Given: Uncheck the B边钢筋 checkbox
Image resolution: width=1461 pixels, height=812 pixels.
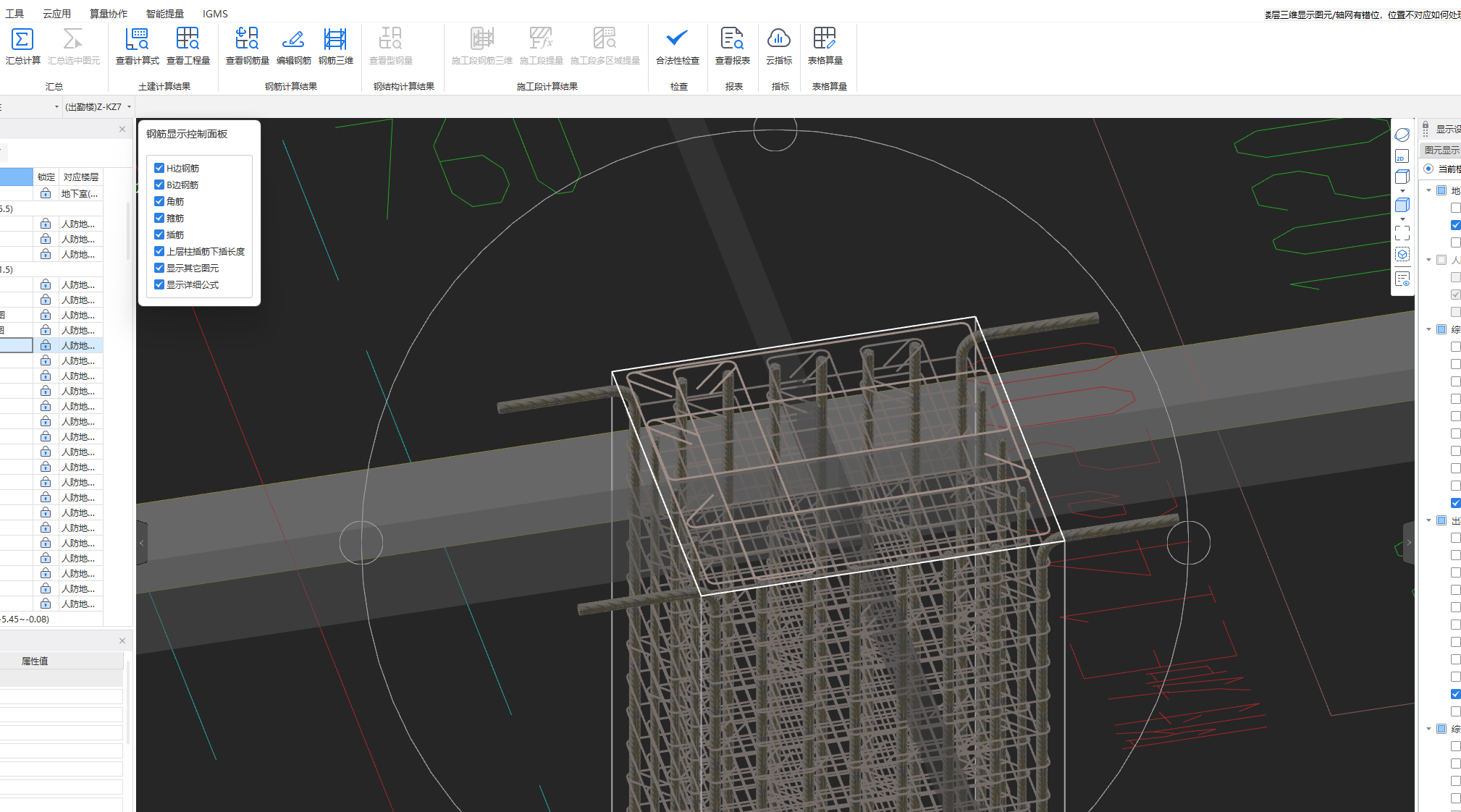Looking at the screenshot, I should 159,185.
